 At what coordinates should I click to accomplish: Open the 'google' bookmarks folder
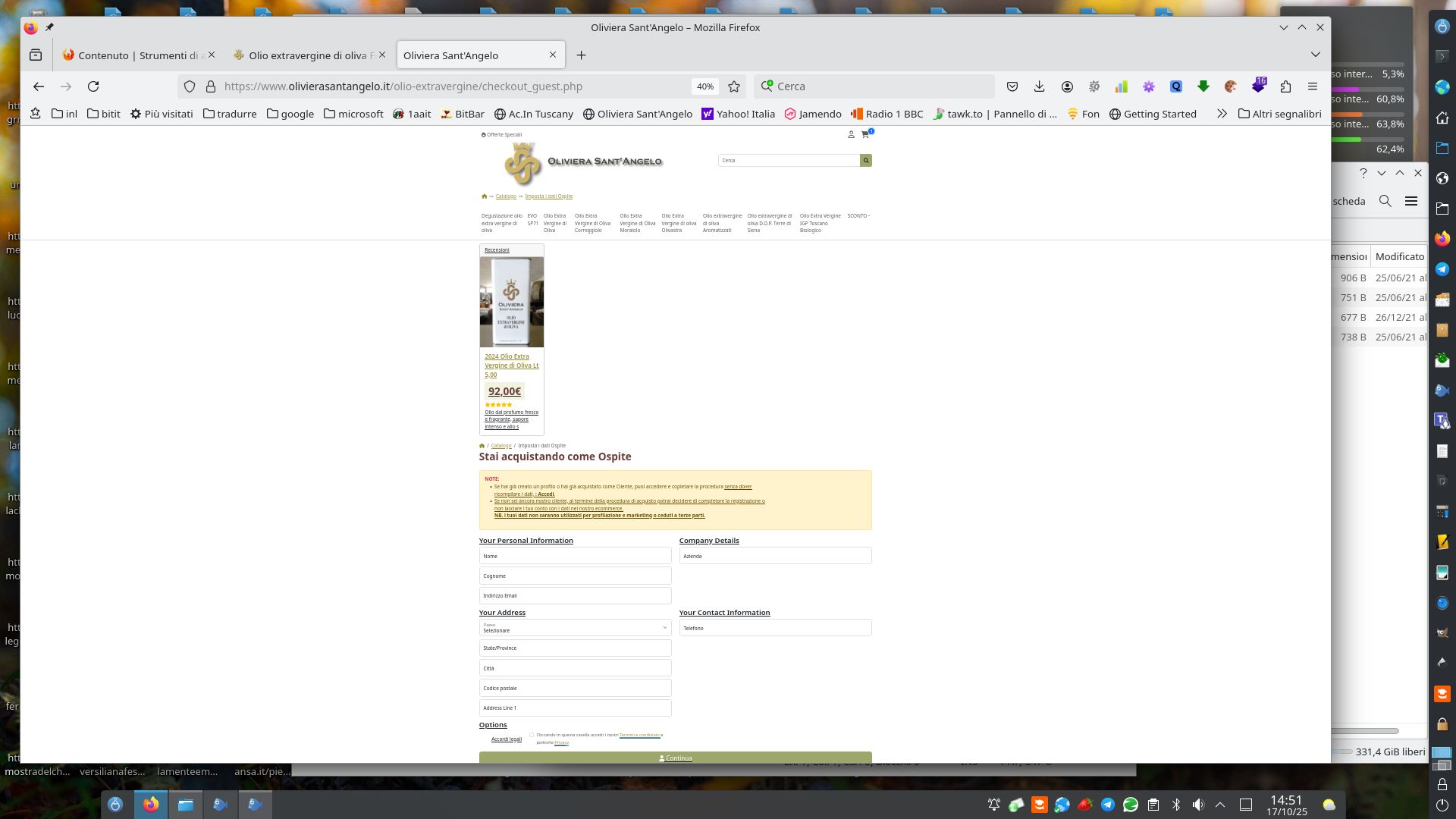tap(290, 114)
